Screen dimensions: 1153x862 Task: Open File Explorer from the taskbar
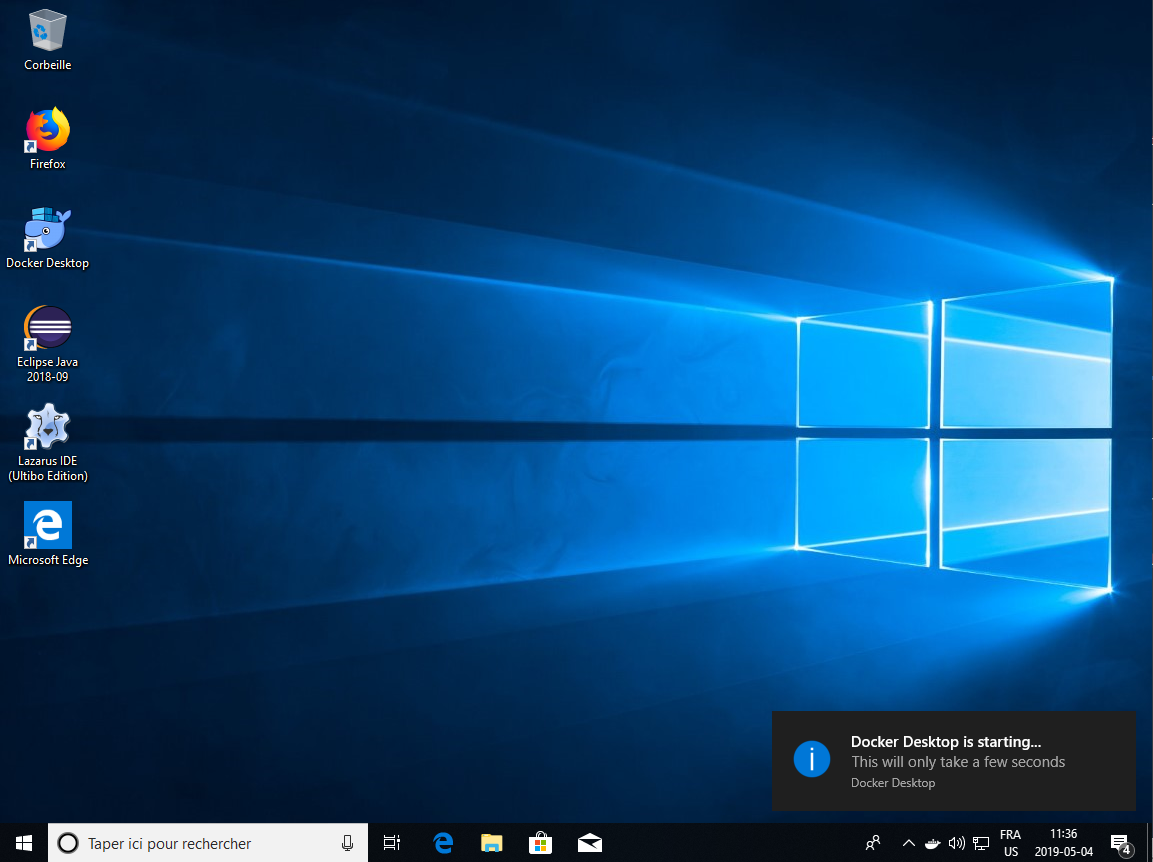[x=491, y=843]
